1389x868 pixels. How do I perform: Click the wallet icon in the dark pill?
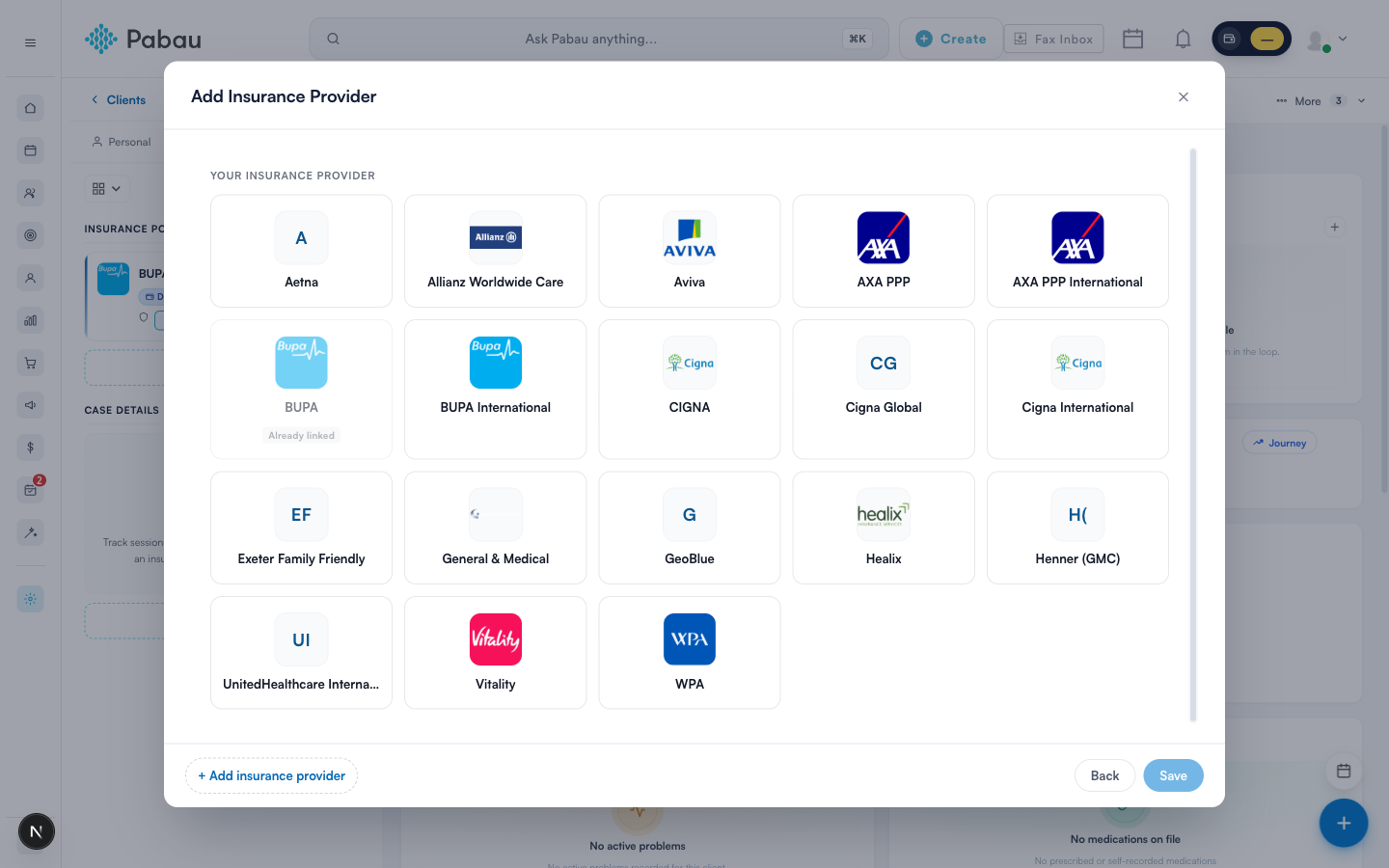(x=1229, y=39)
